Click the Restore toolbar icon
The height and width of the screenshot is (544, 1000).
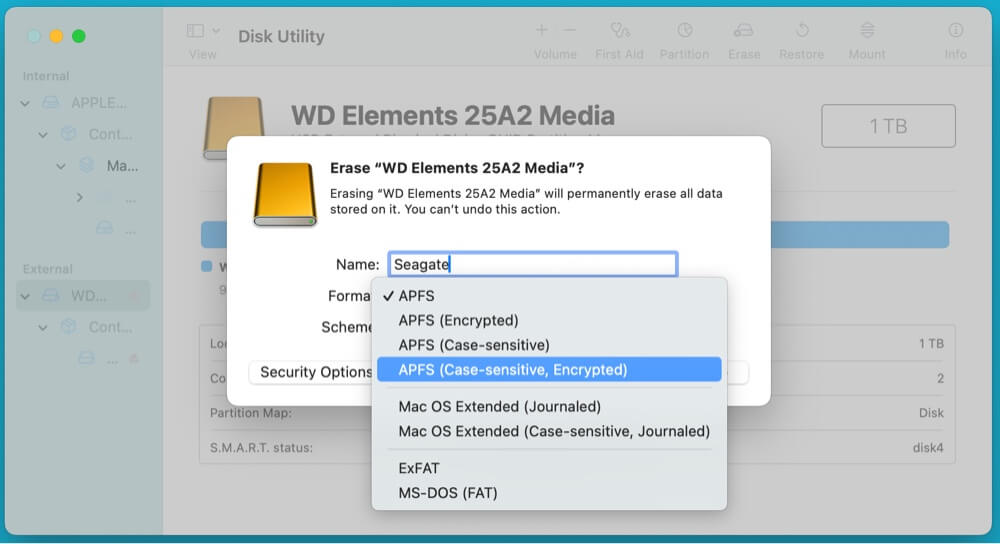point(802,30)
